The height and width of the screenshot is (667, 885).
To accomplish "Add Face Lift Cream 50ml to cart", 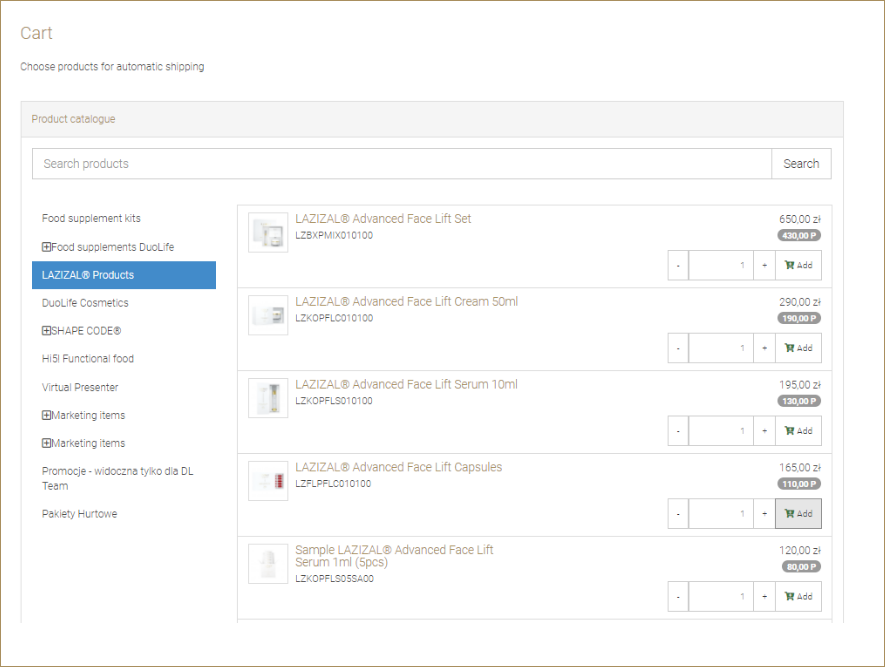I will coord(799,348).
